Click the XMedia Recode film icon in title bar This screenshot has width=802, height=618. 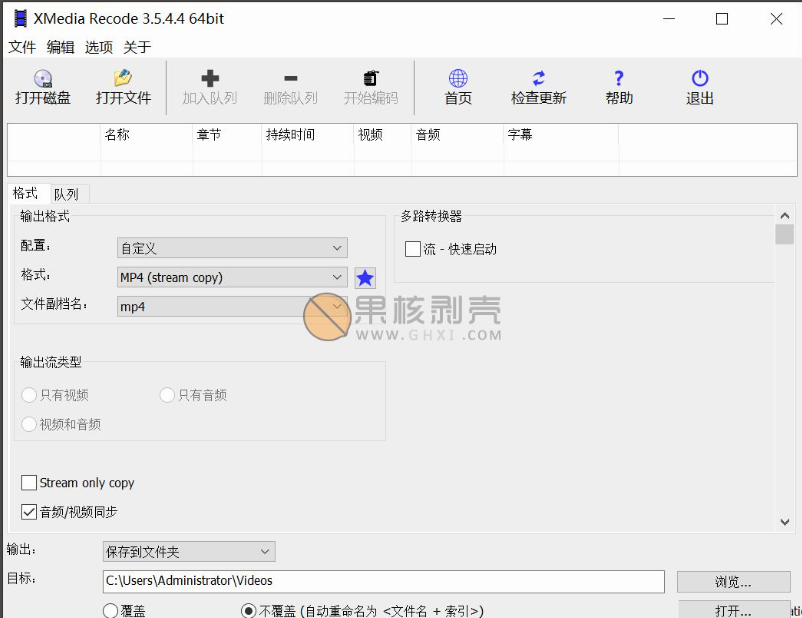(x=20, y=18)
